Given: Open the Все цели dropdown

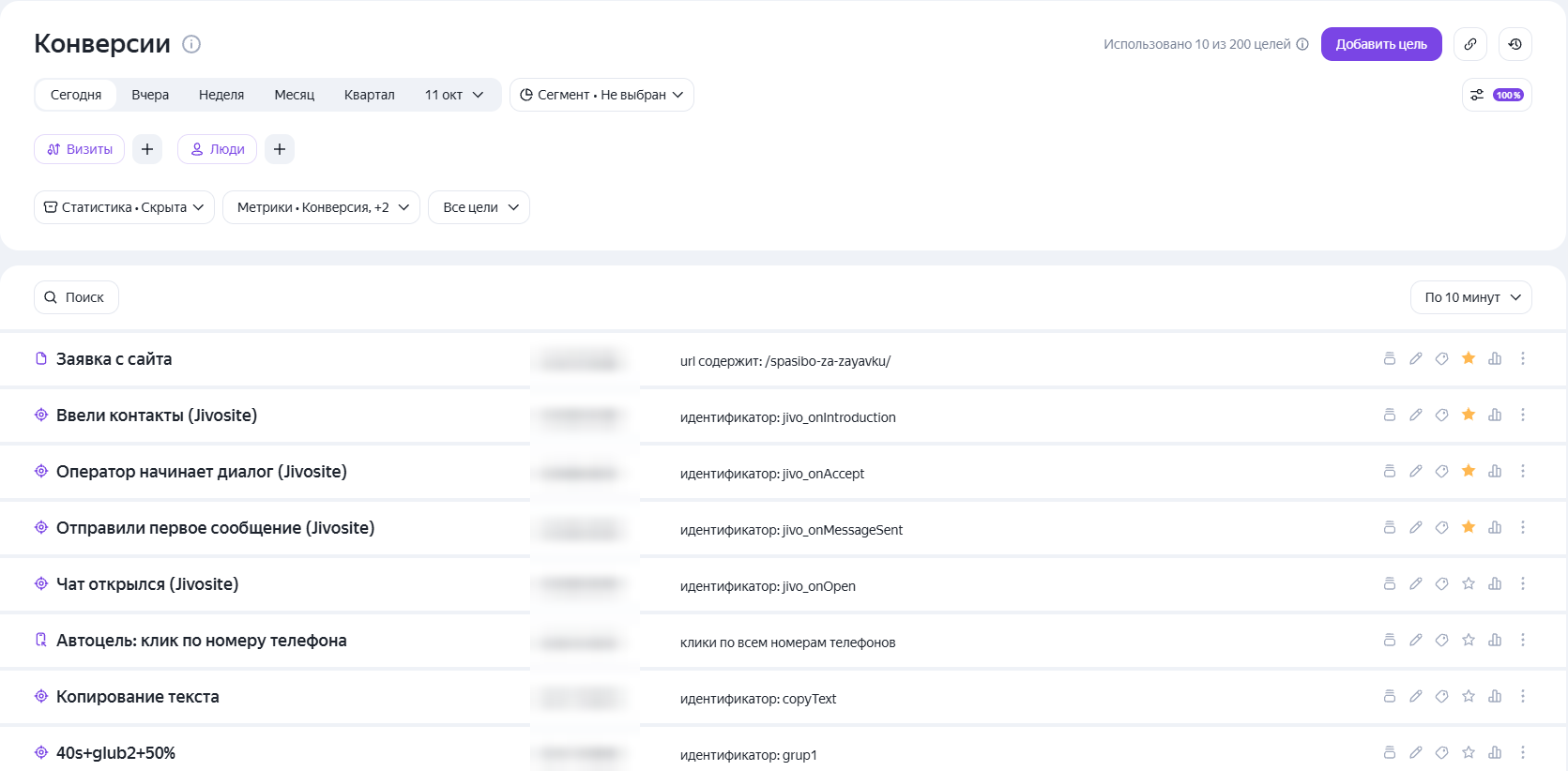Looking at the screenshot, I should (x=479, y=207).
